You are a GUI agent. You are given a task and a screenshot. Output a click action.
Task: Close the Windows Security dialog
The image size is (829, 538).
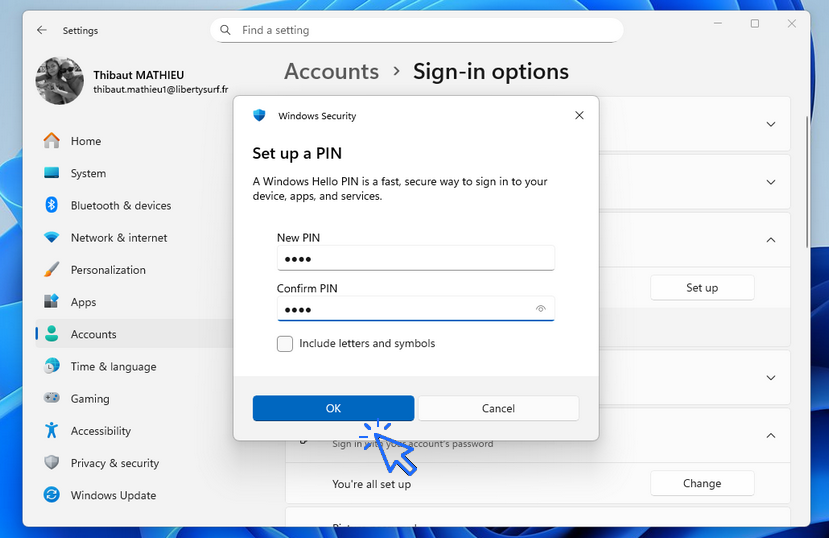tap(579, 115)
